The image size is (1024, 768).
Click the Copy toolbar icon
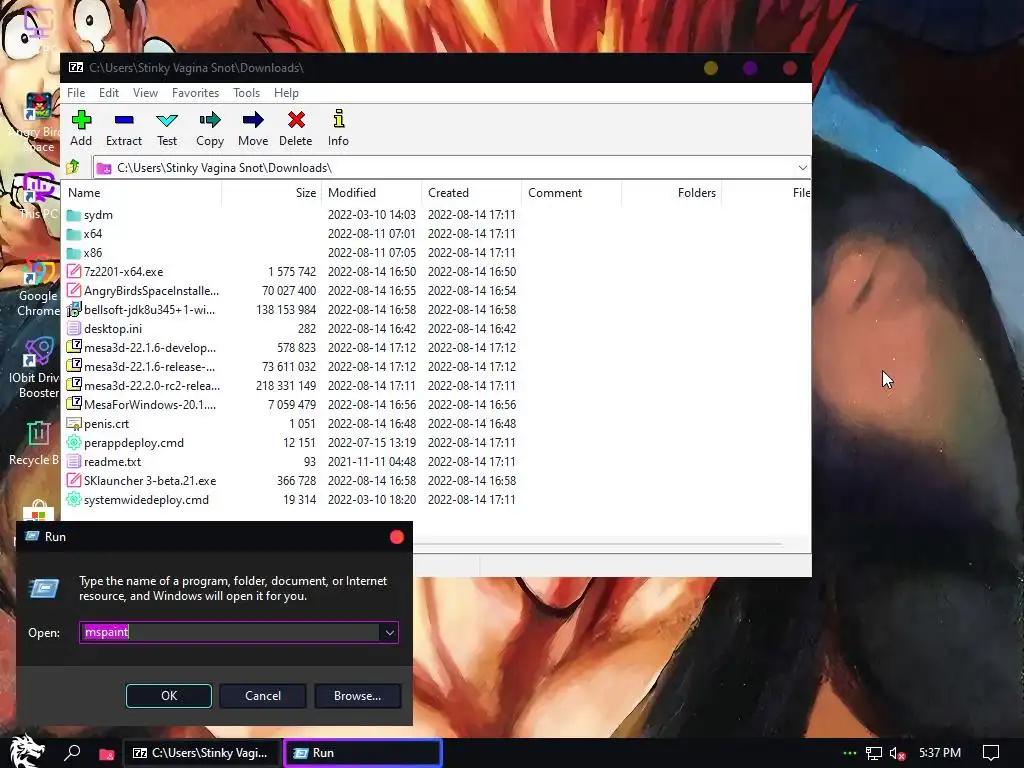click(x=210, y=120)
